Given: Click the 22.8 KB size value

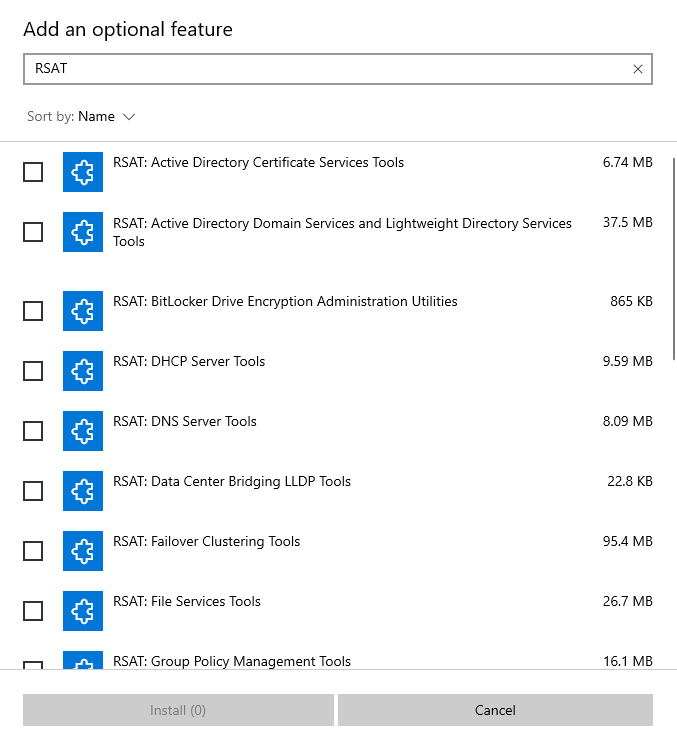Looking at the screenshot, I should pos(630,481).
